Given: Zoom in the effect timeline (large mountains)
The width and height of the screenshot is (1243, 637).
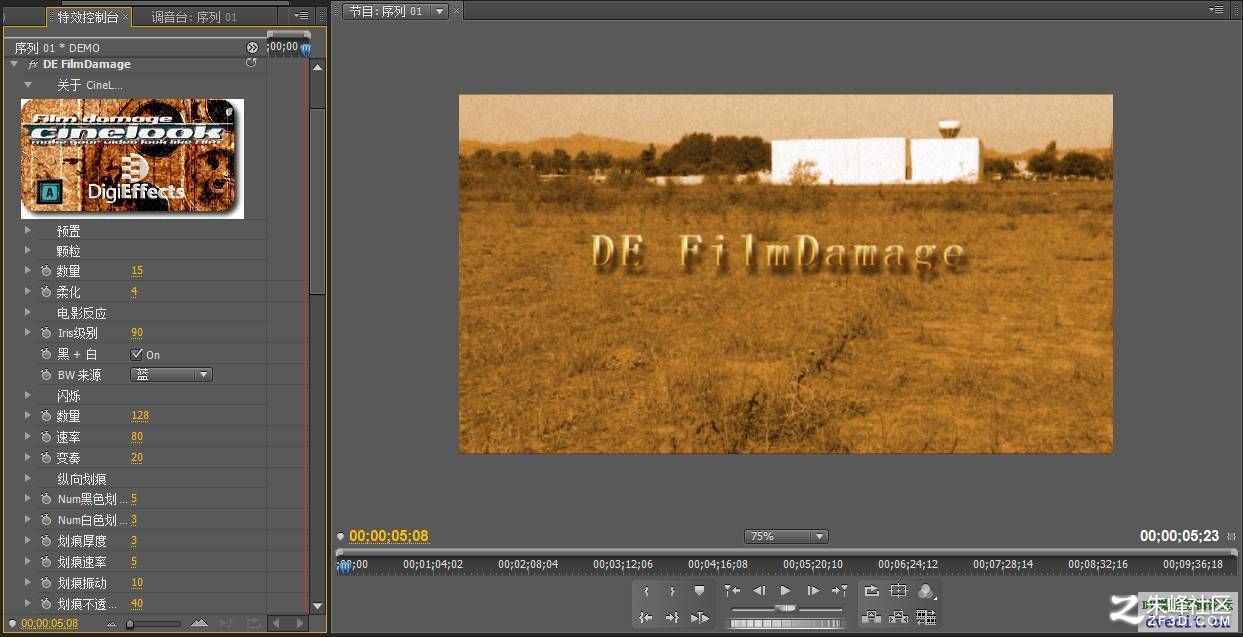Looking at the screenshot, I should tap(199, 623).
